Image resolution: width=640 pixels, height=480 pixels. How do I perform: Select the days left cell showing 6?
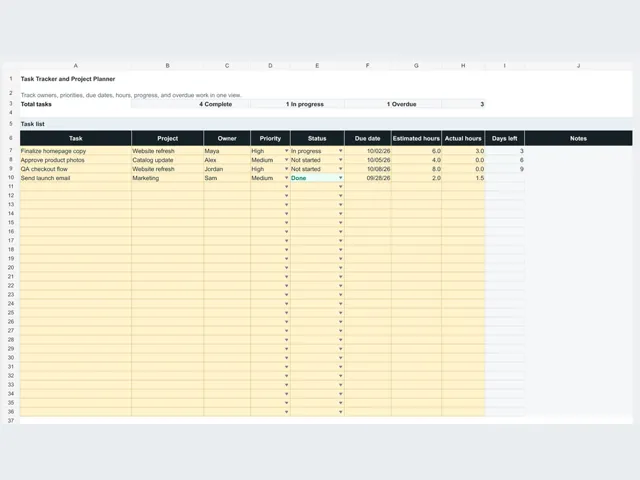point(505,160)
